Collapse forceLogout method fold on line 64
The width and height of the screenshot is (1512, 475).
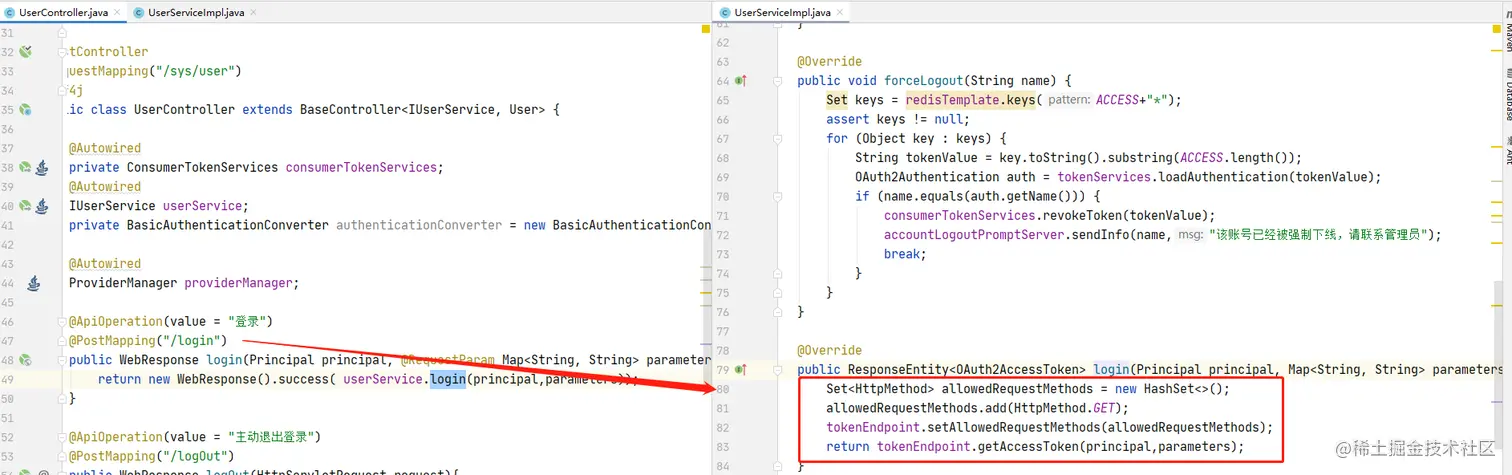click(x=777, y=80)
